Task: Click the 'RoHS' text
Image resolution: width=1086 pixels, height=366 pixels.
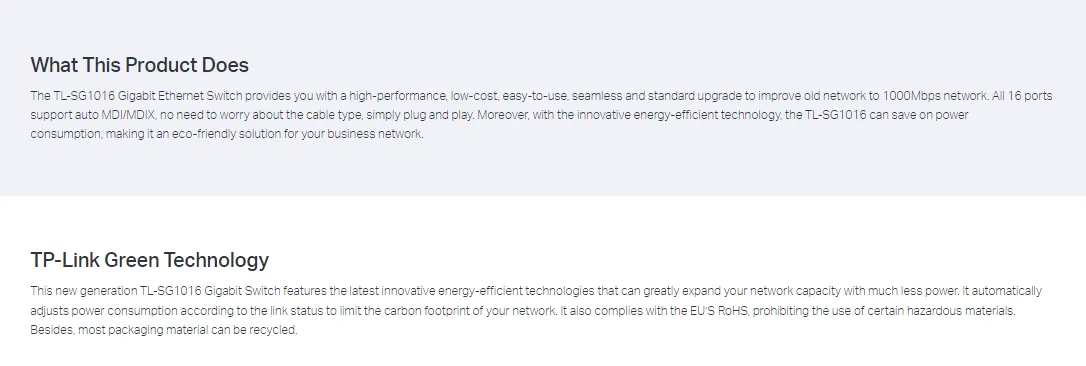Action: (733, 311)
